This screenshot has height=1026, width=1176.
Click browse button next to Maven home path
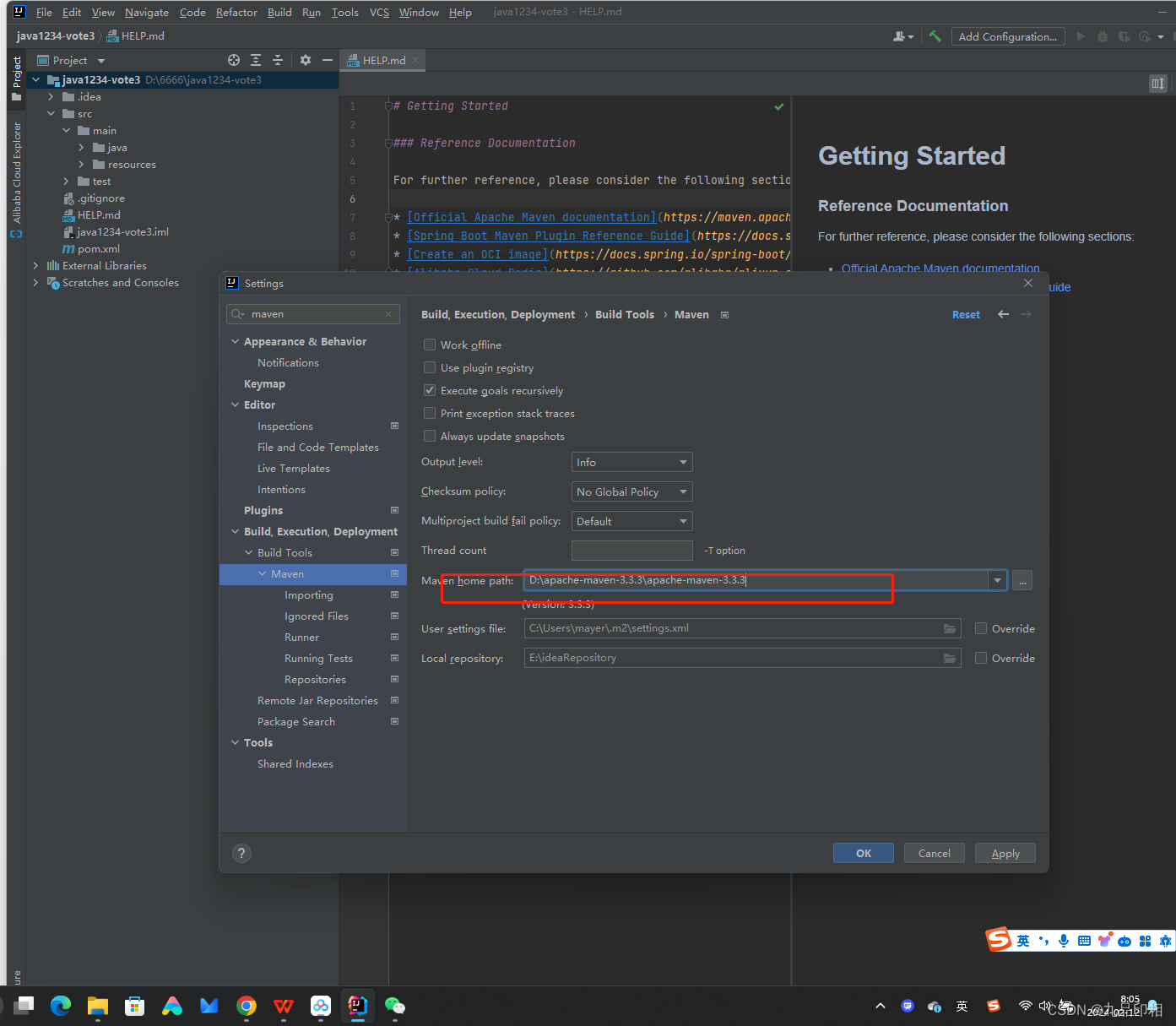tap(1022, 581)
